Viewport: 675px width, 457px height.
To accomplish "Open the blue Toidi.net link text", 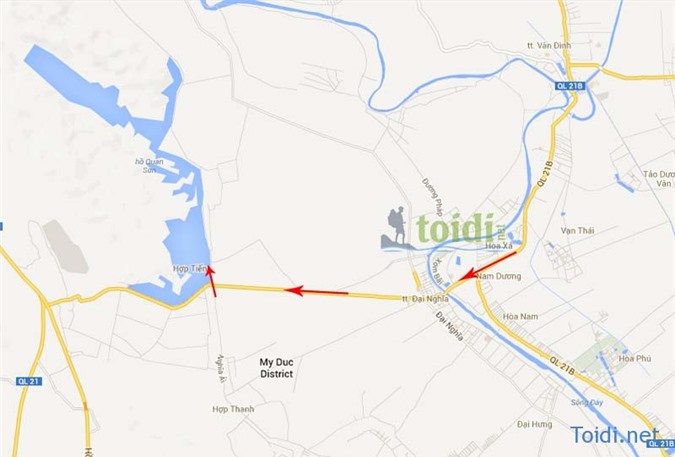I will (615, 434).
